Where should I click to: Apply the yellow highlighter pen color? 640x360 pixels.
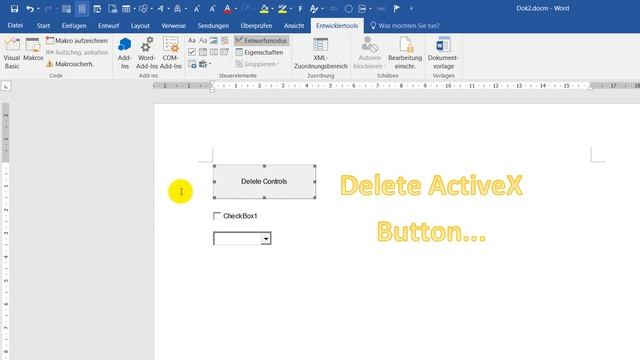[282, 9]
